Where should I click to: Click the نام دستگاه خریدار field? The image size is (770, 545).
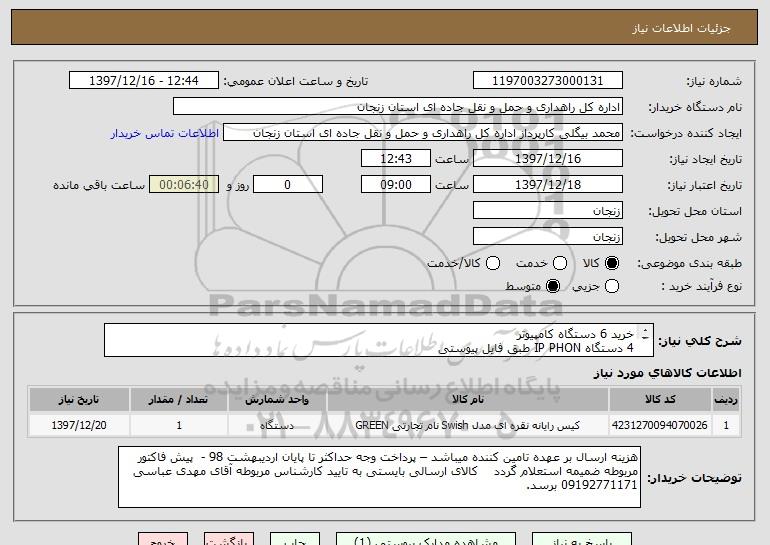pyautogui.click(x=398, y=107)
